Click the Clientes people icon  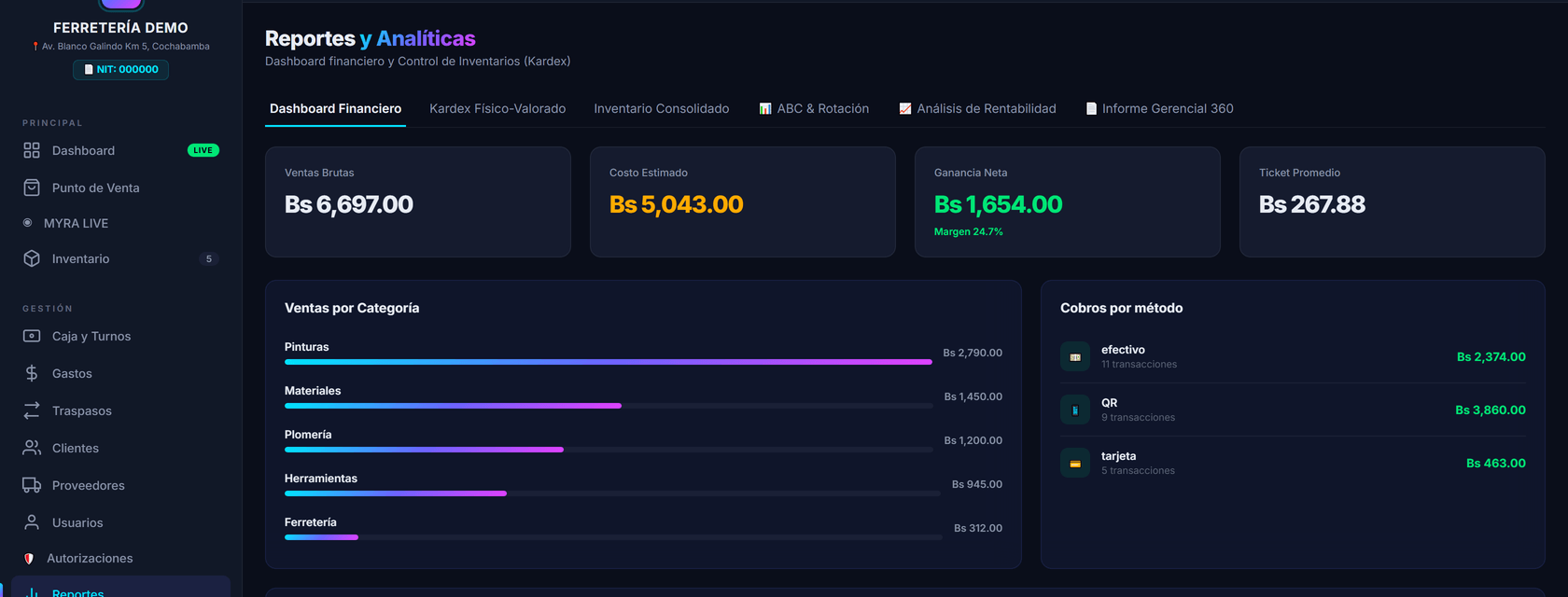click(x=32, y=448)
